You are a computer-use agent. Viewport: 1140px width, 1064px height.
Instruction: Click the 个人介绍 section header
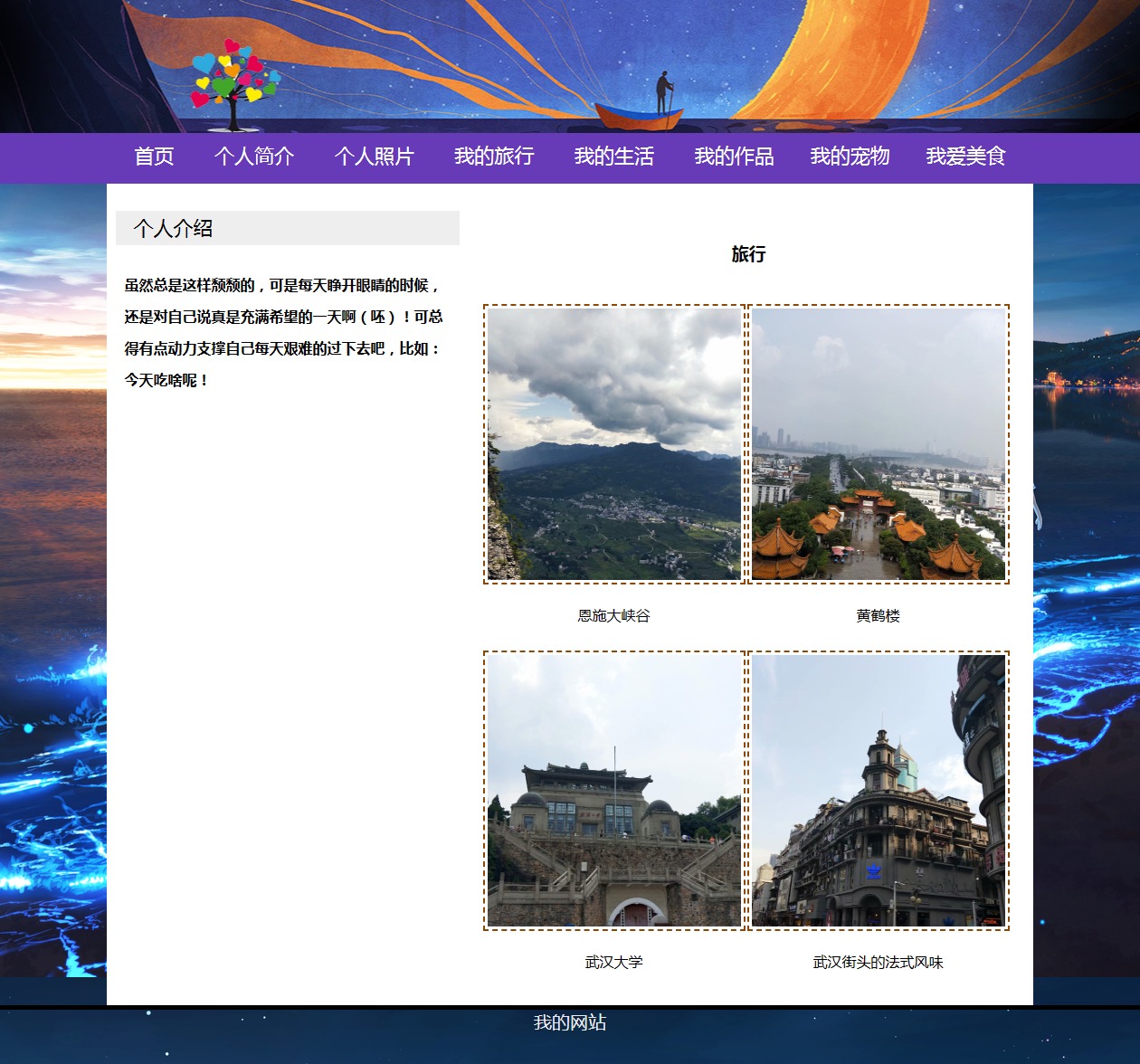click(x=173, y=229)
